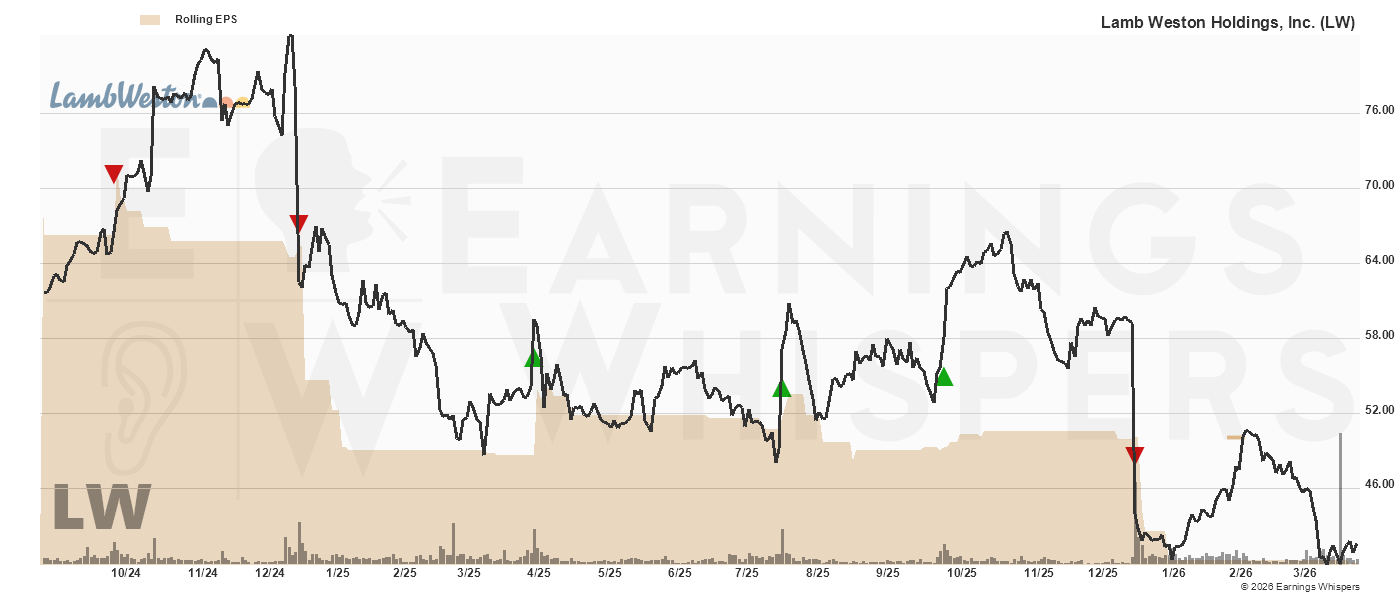Click the 1/25 date axis label
This screenshot has width=1400, height=600.
pyautogui.click(x=337, y=573)
